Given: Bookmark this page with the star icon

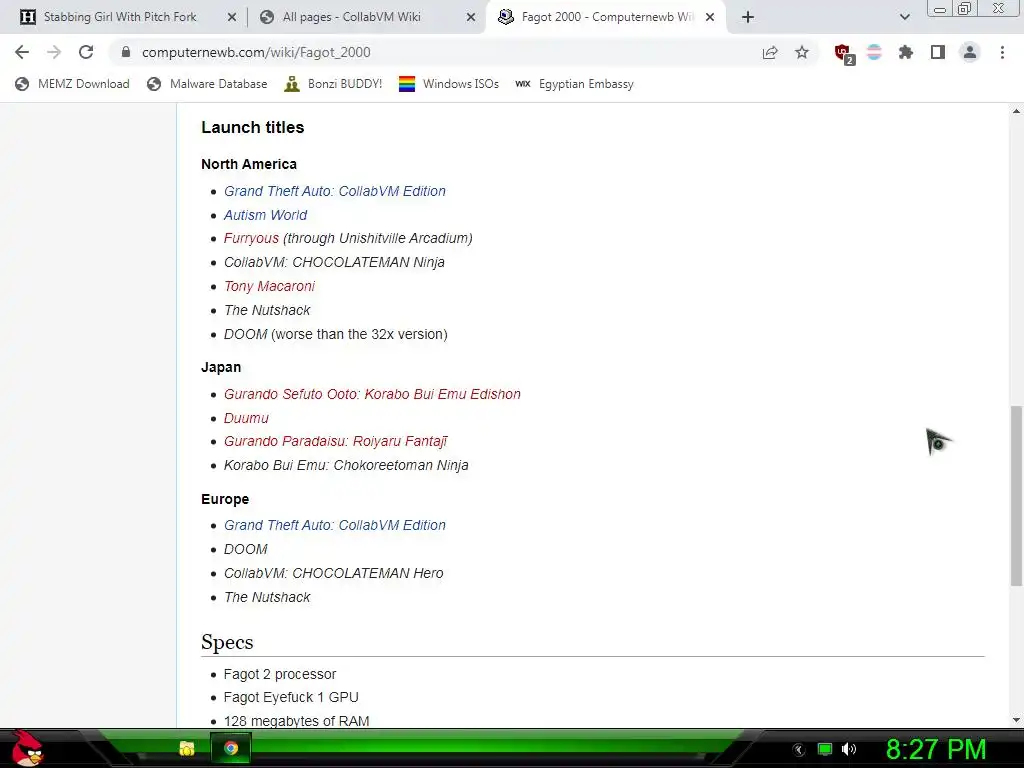Looking at the screenshot, I should click(x=802, y=52).
